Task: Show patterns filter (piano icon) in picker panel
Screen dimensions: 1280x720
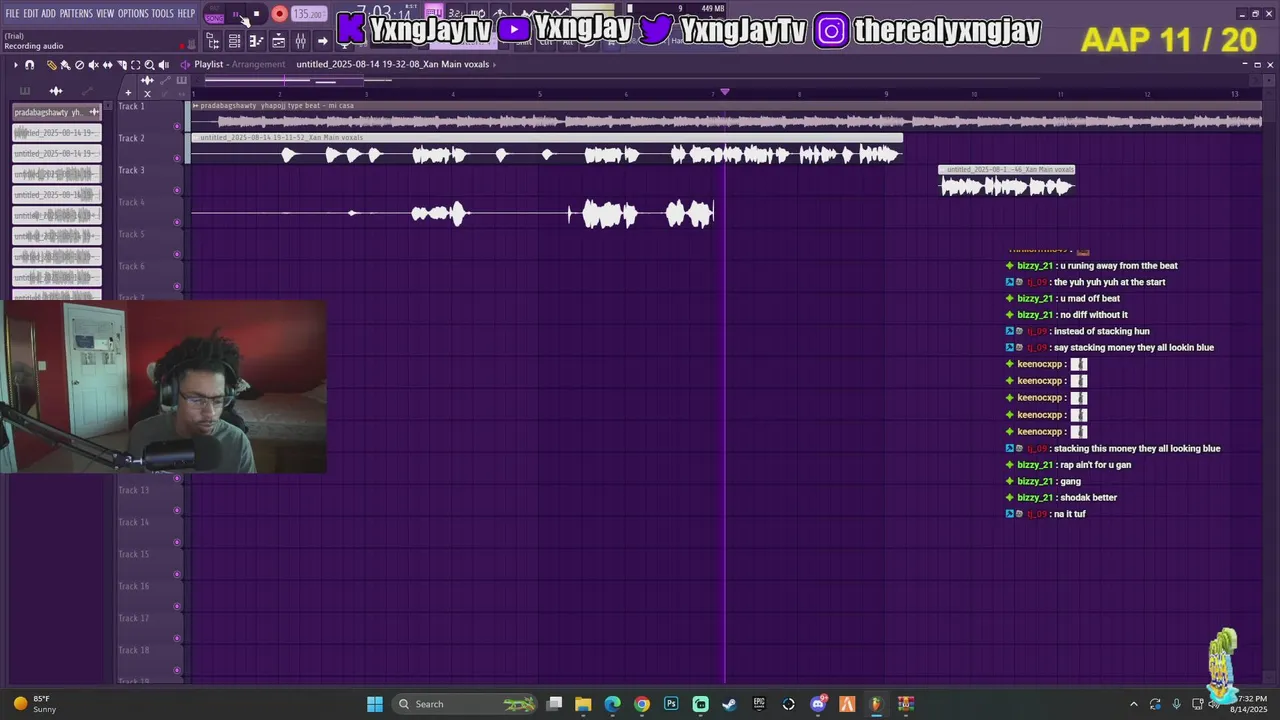Action: [x=25, y=91]
